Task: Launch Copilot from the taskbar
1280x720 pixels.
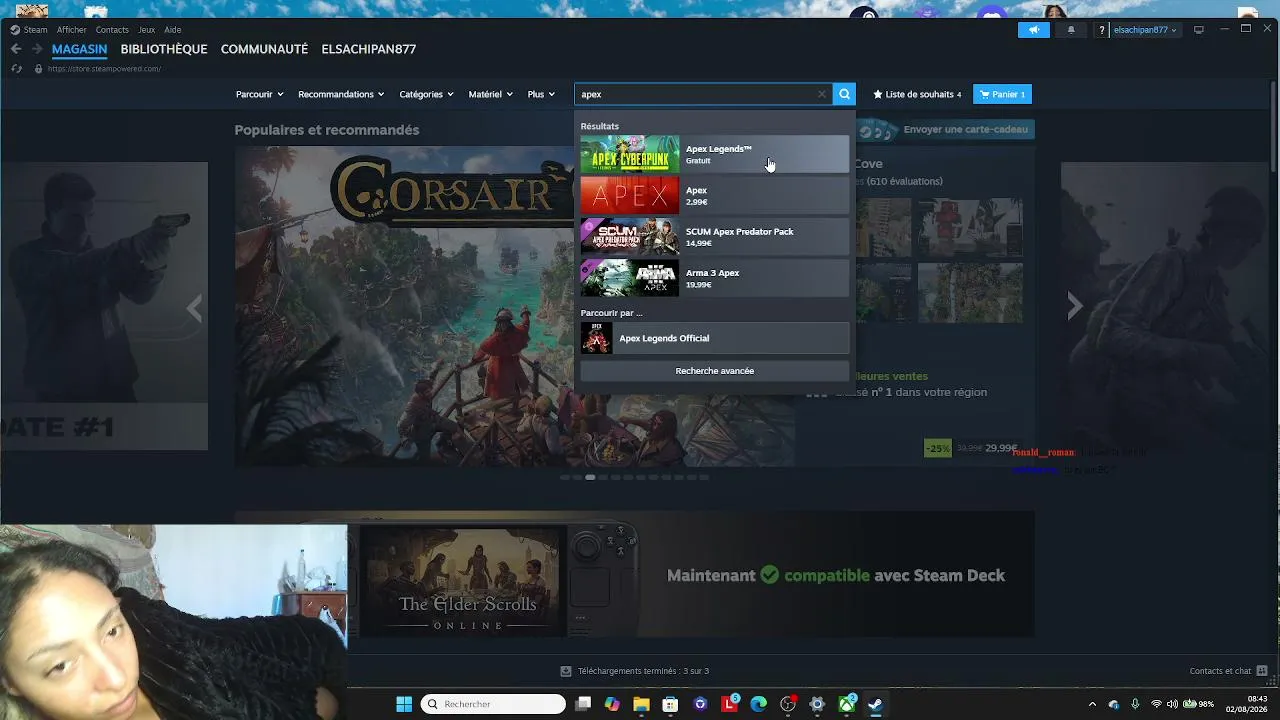Action: 612,704
